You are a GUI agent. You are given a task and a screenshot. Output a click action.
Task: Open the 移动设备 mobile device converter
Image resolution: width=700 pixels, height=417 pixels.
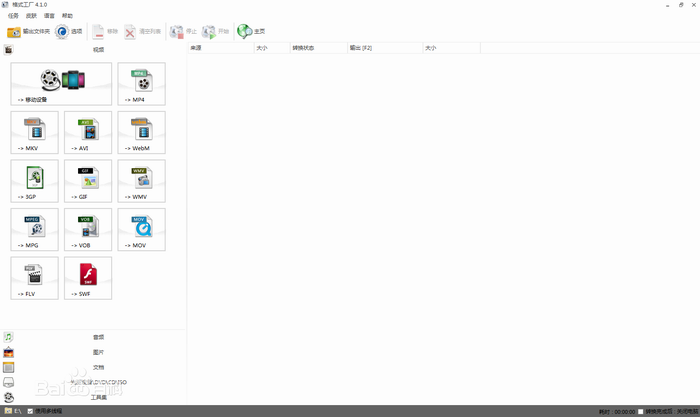tap(61, 83)
